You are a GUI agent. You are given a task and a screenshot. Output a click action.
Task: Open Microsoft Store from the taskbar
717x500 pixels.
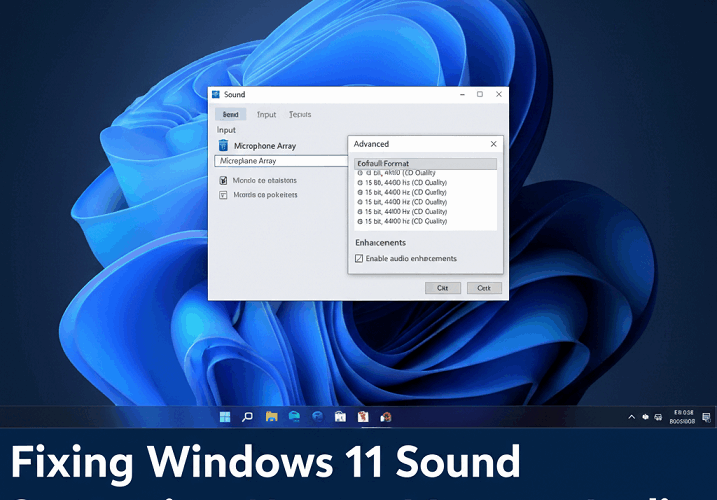click(x=340, y=417)
